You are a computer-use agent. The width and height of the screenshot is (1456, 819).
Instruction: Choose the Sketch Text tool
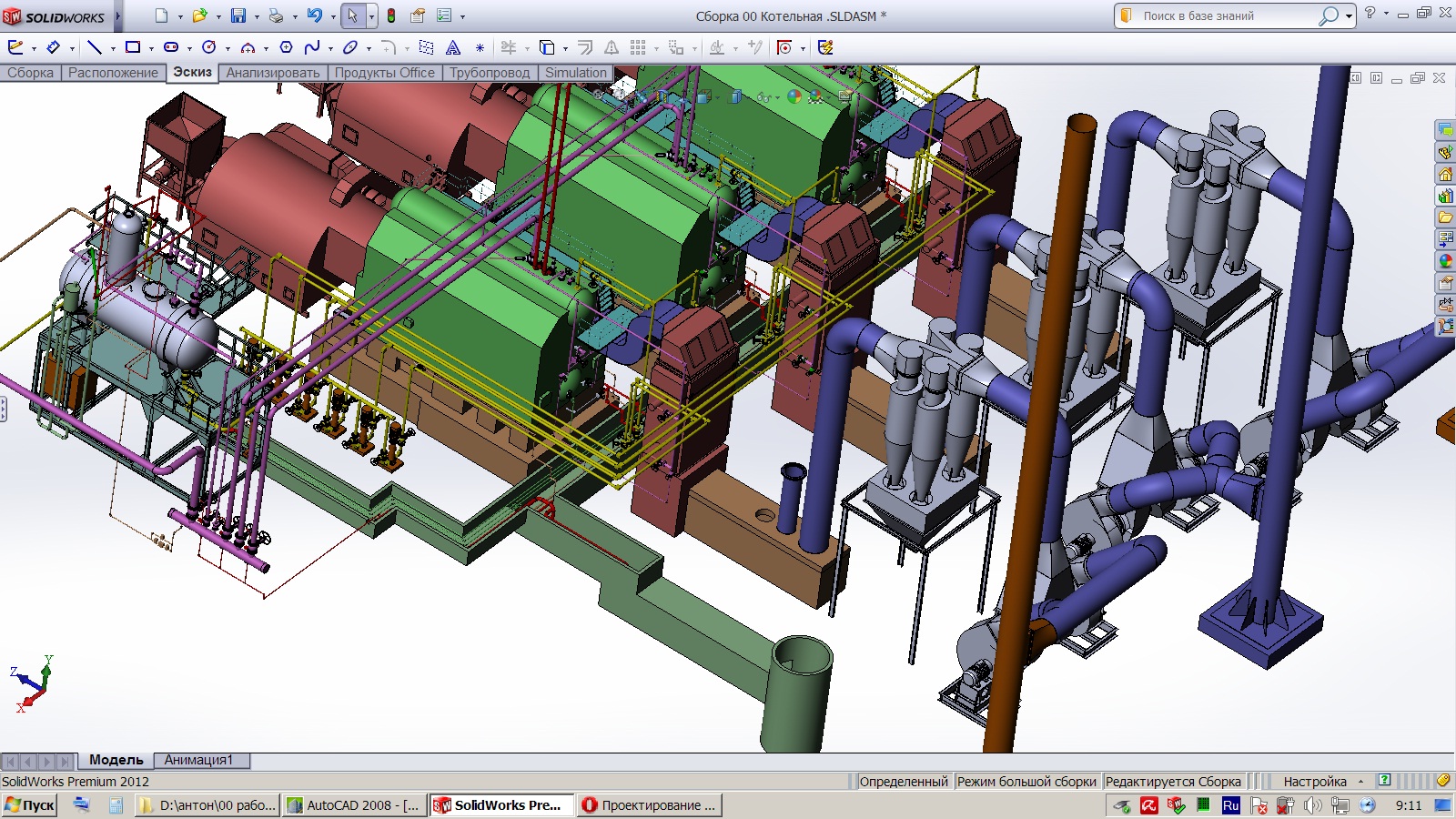(453, 47)
